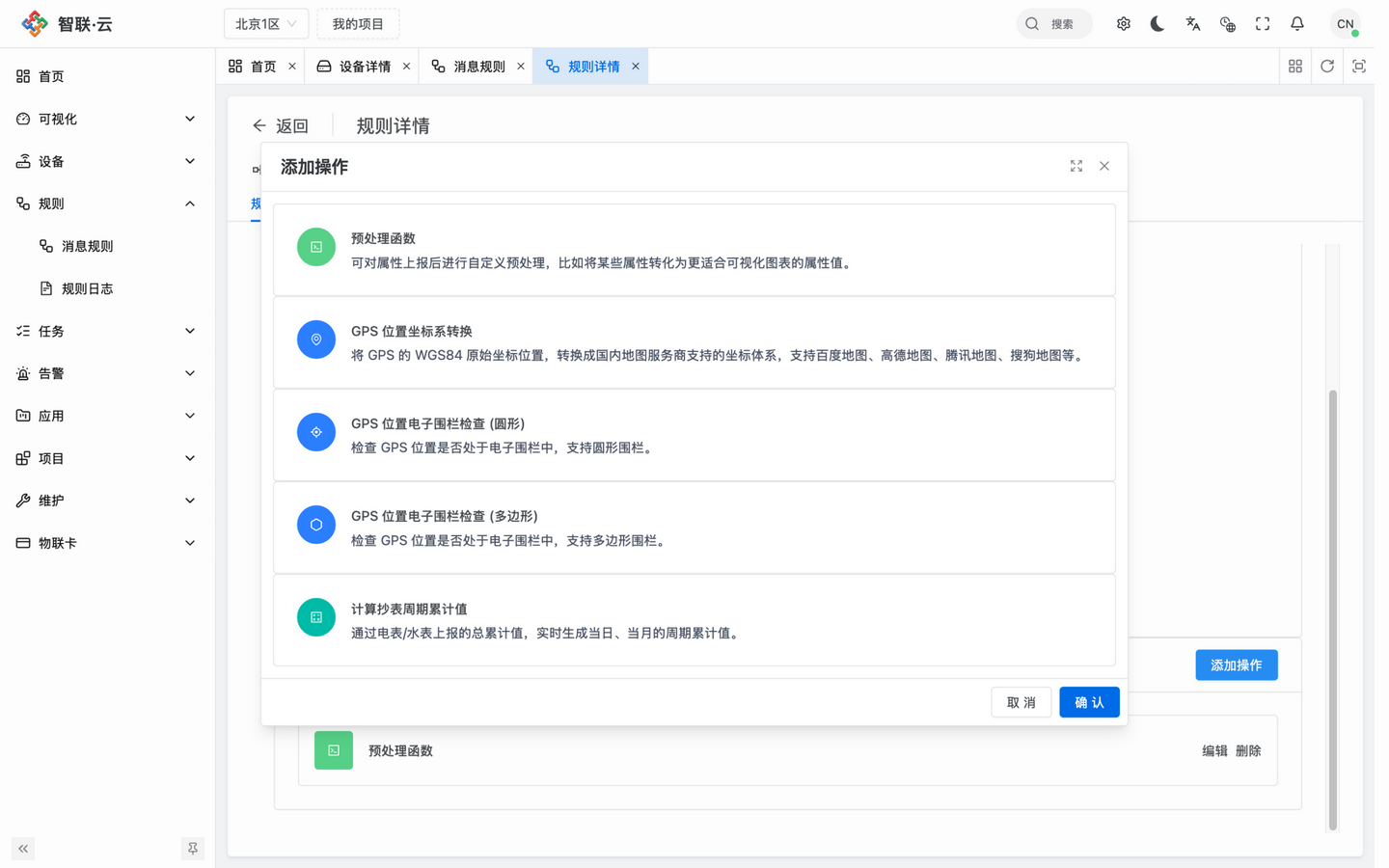The image size is (1389, 868).
Task: Expand the 应用 sidebar menu
Action: 107,416
